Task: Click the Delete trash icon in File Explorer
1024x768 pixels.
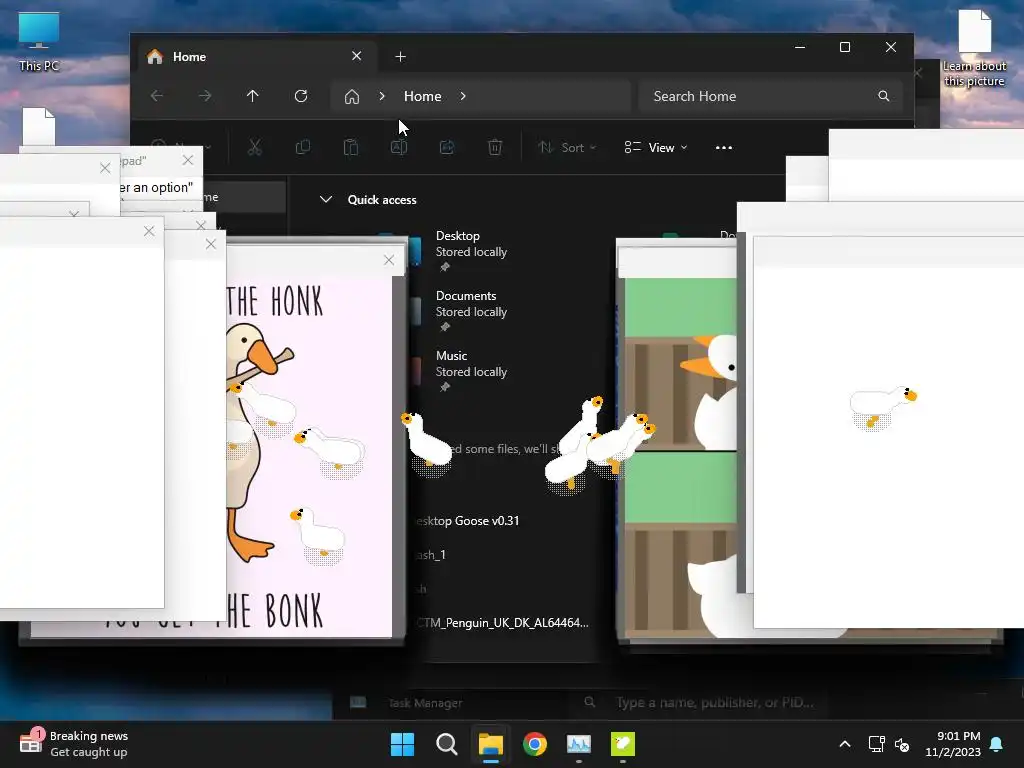Action: point(495,148)
